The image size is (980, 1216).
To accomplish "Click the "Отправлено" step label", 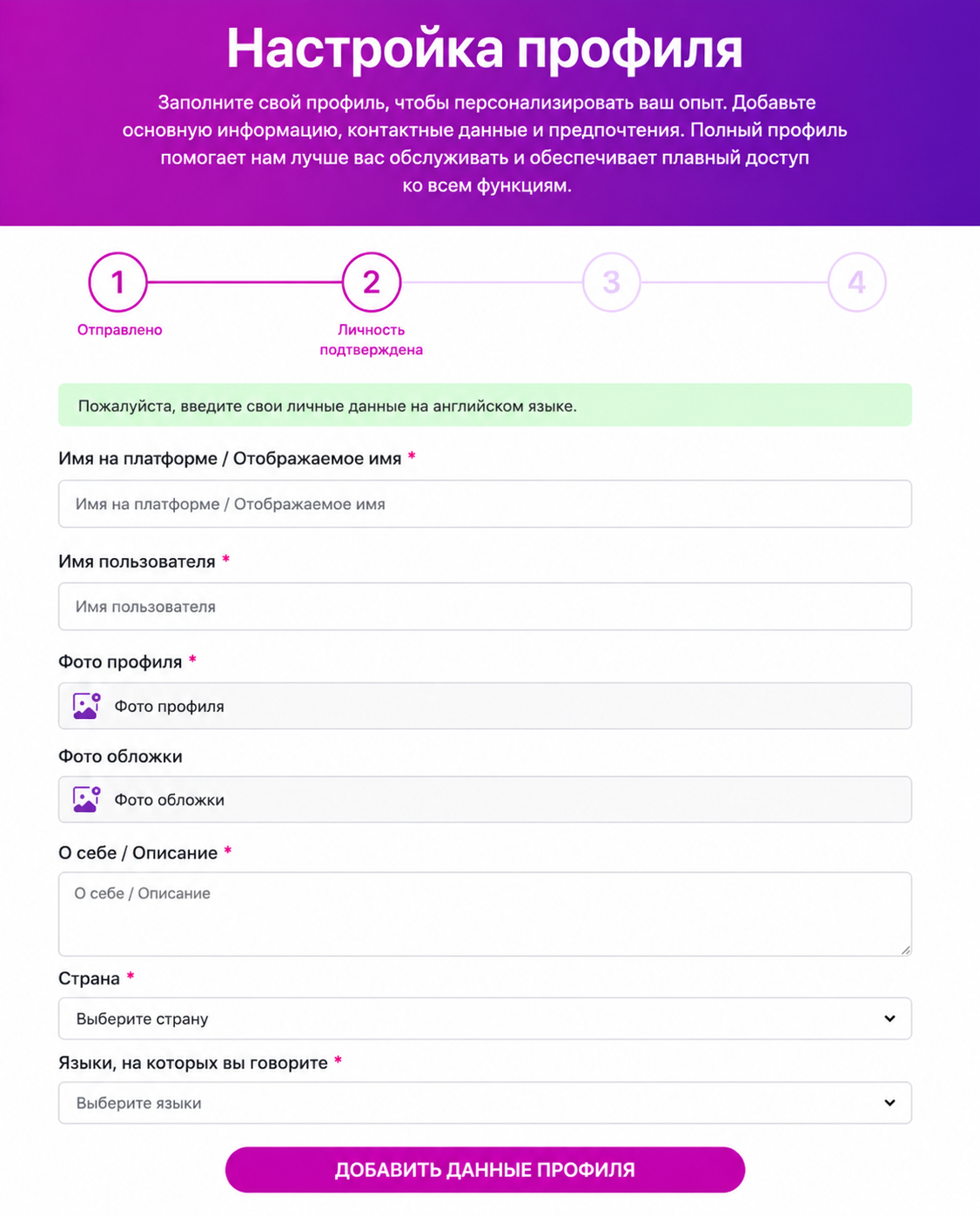I will [x=120, y=330].
